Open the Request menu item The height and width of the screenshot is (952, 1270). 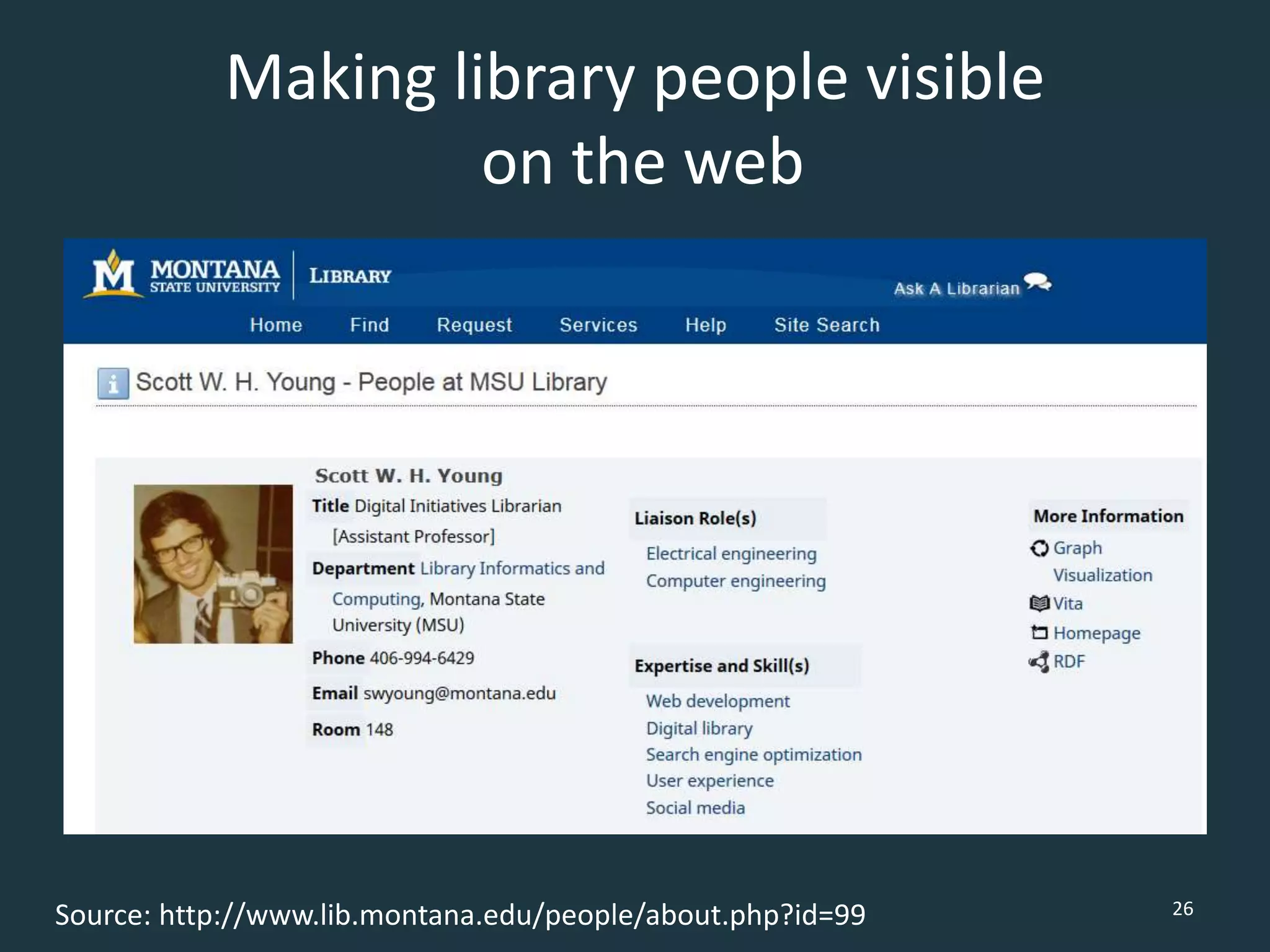474,325
